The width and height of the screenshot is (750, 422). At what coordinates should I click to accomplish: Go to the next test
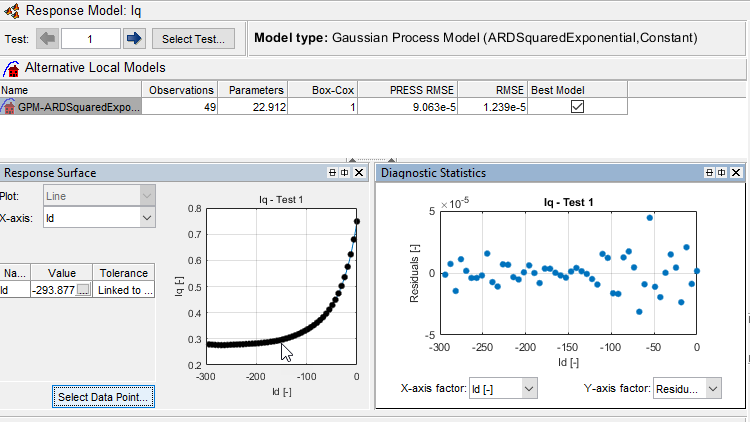tap(134, 39)
